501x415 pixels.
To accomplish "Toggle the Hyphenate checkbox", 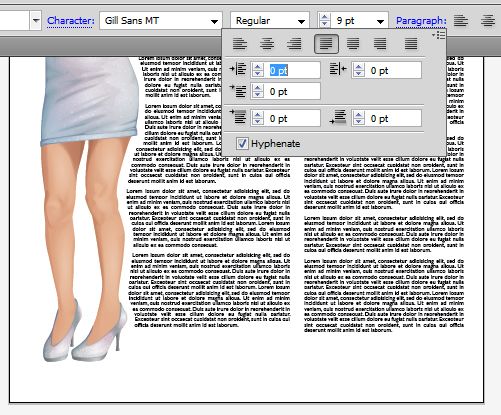I will click(x=242, y=143).
